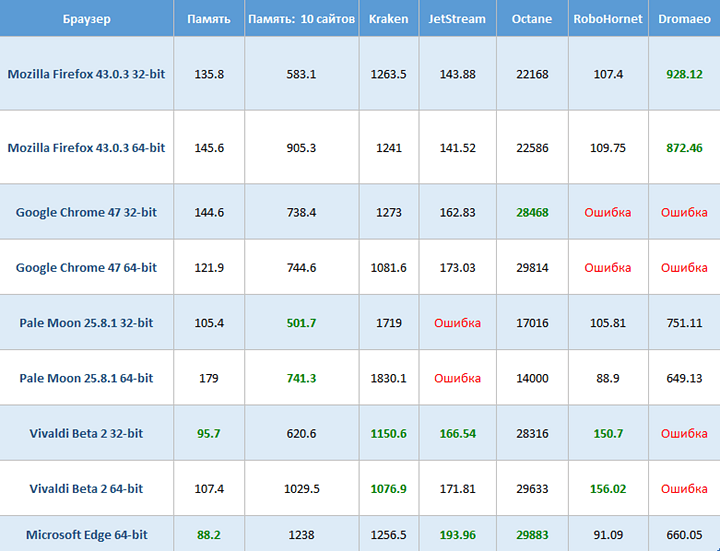Click the Память column header
The height and width of the screenshot is (551, 720).
coord(209,19)
